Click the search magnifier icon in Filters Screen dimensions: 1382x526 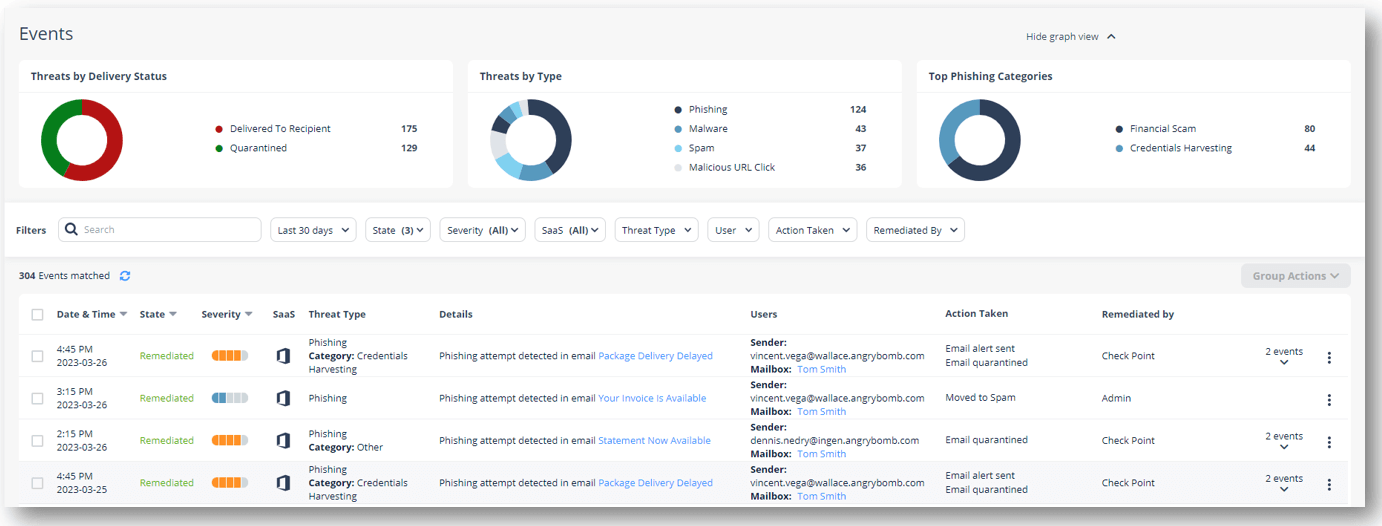71,230
